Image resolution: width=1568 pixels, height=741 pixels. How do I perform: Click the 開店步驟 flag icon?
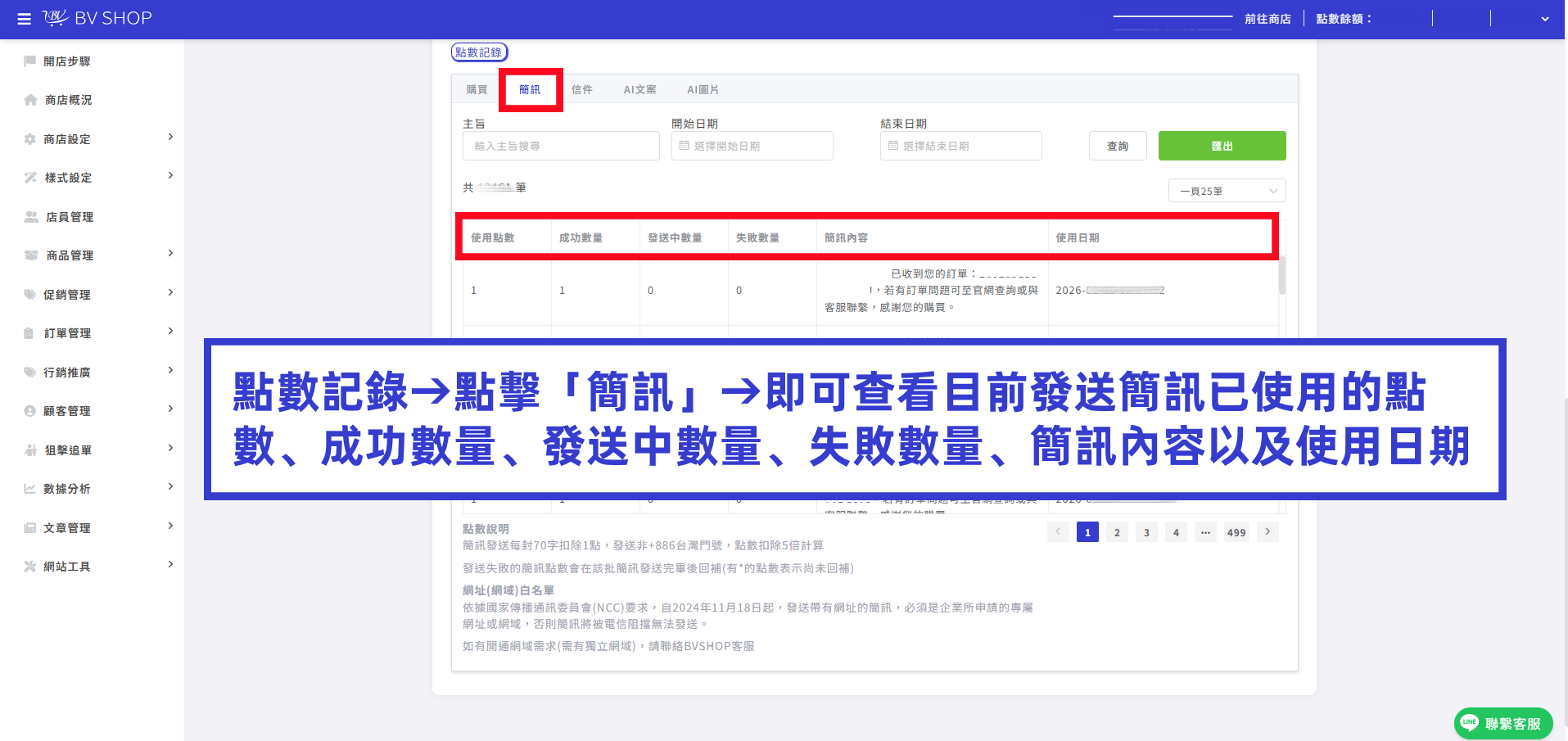(30, 61)
